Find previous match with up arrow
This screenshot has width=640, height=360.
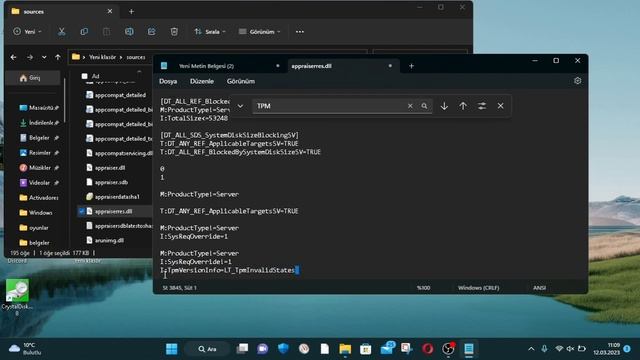(463, 106)
